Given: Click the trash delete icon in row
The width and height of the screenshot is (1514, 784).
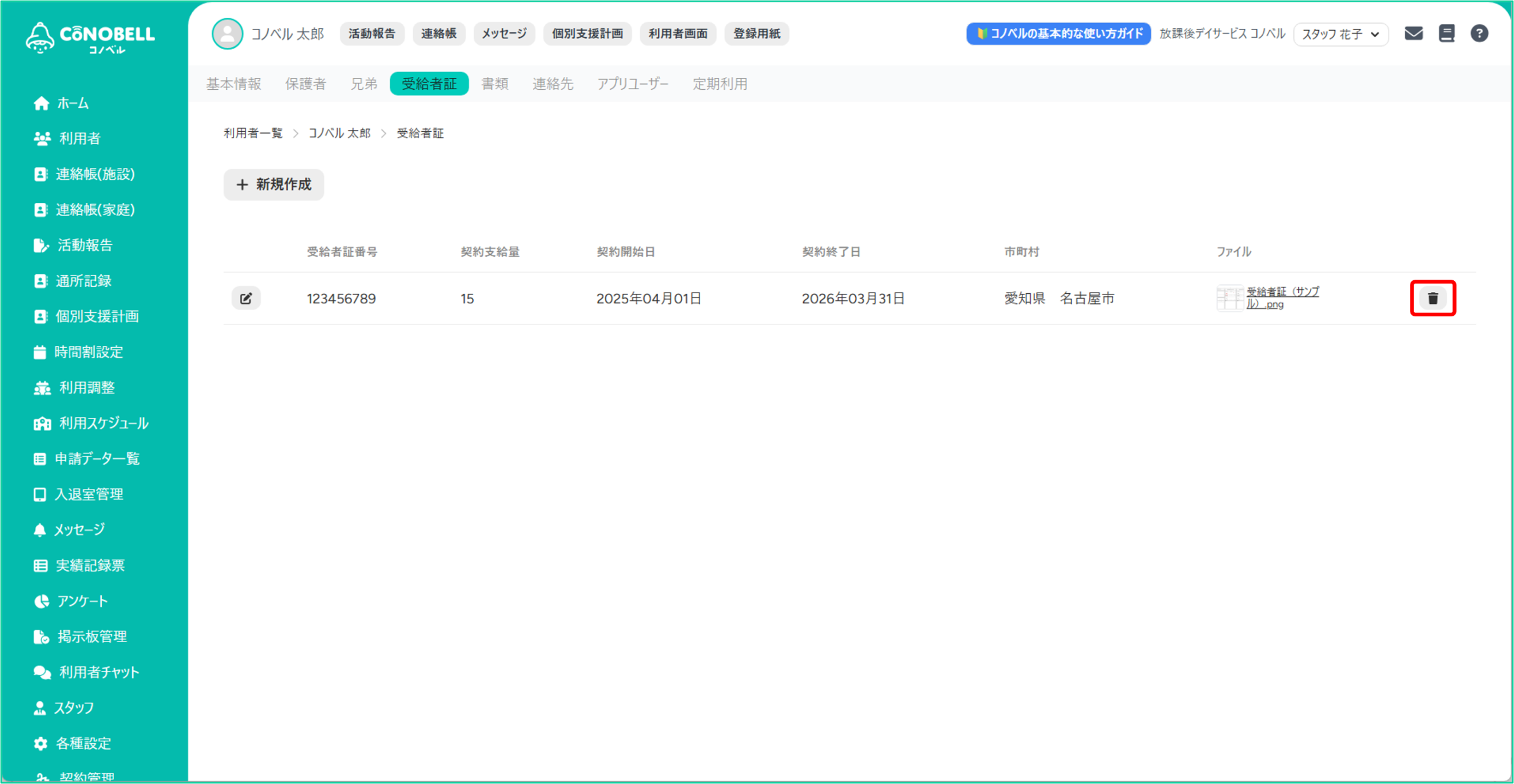Looking at the screenshot, I should (1432, 298).
